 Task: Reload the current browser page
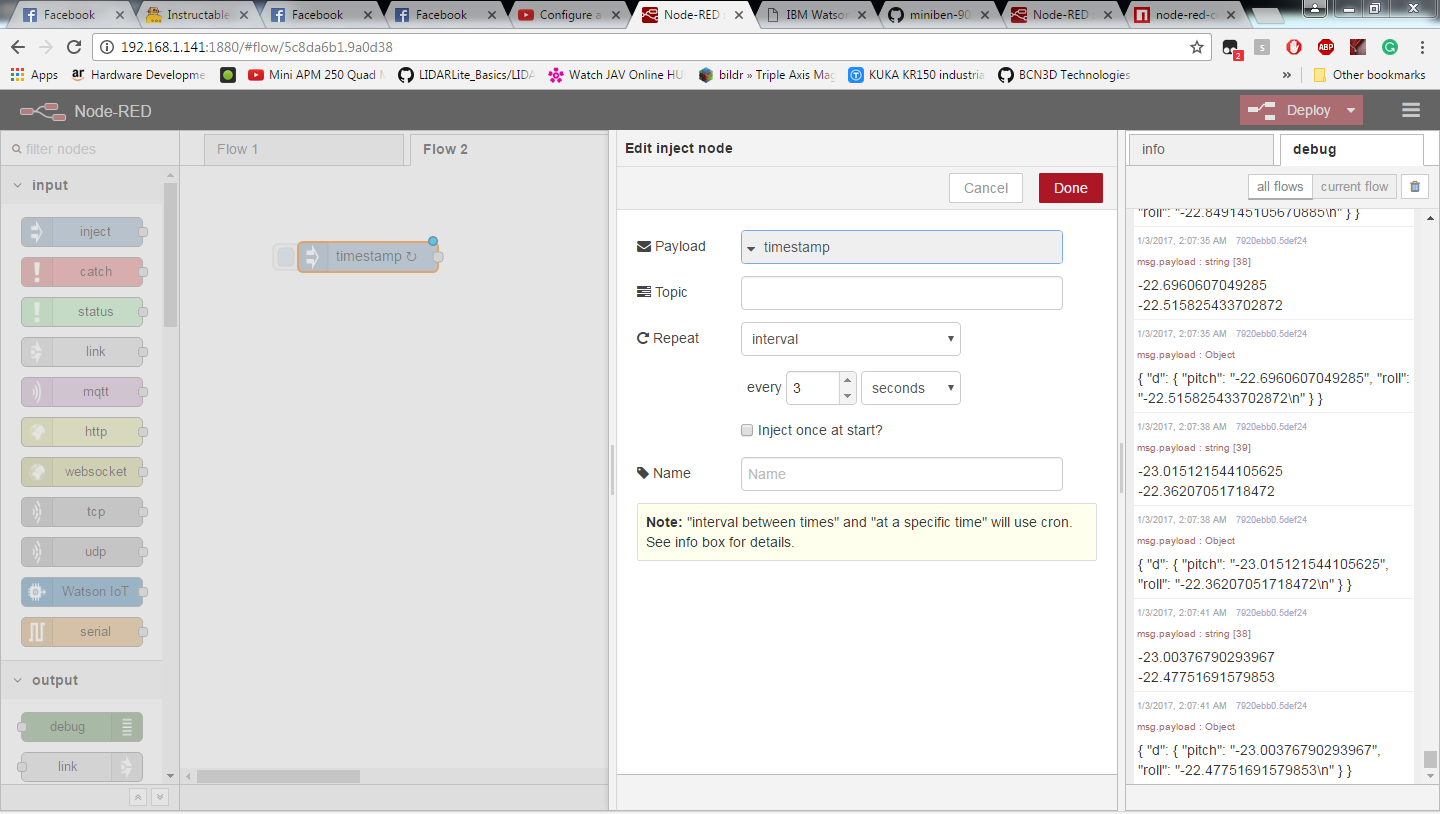74,47
